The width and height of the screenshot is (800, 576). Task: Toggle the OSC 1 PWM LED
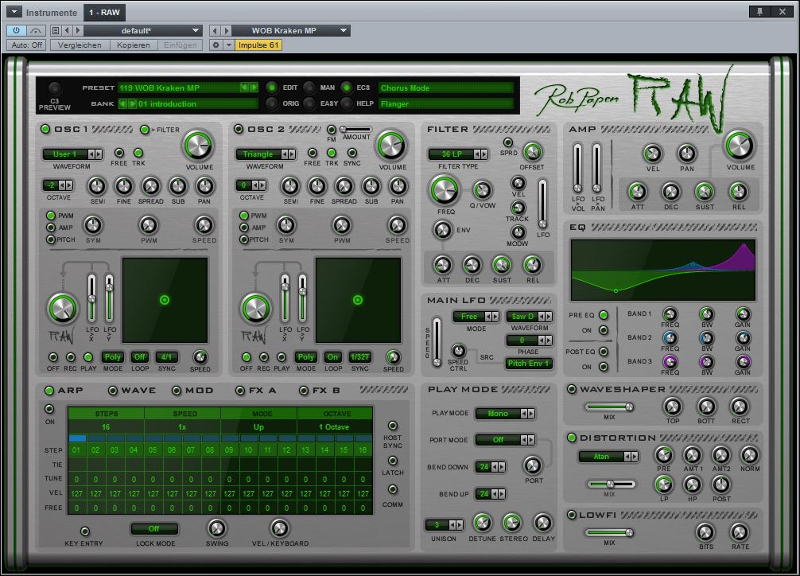[51, 215]
